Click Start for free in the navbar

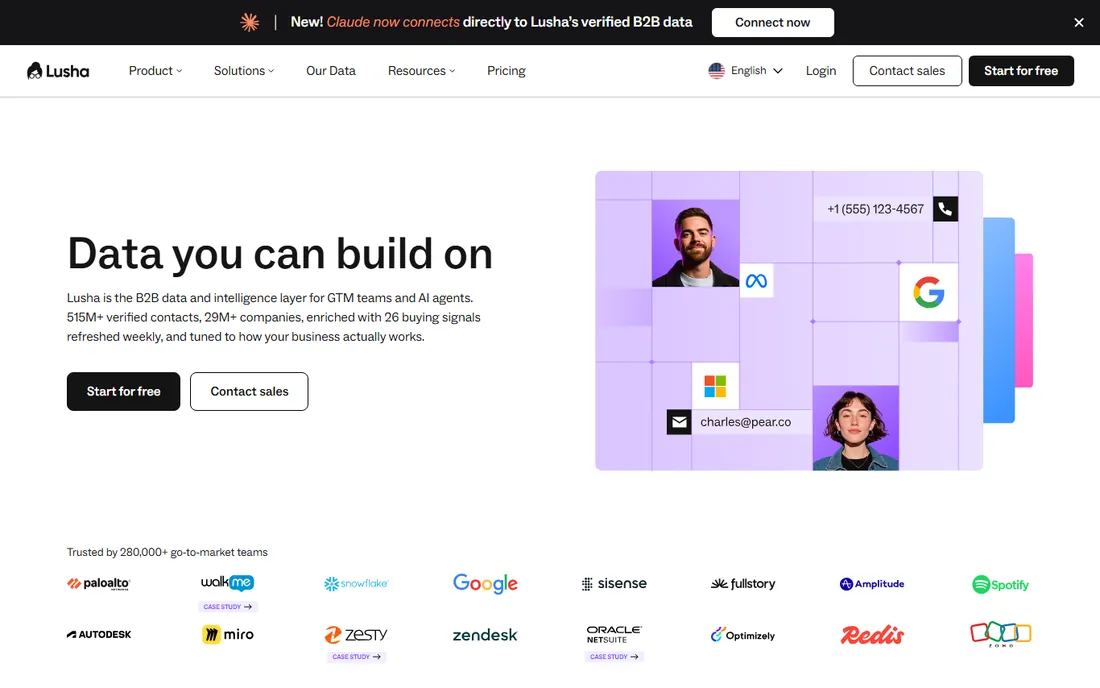click(x=1021, y=71)
